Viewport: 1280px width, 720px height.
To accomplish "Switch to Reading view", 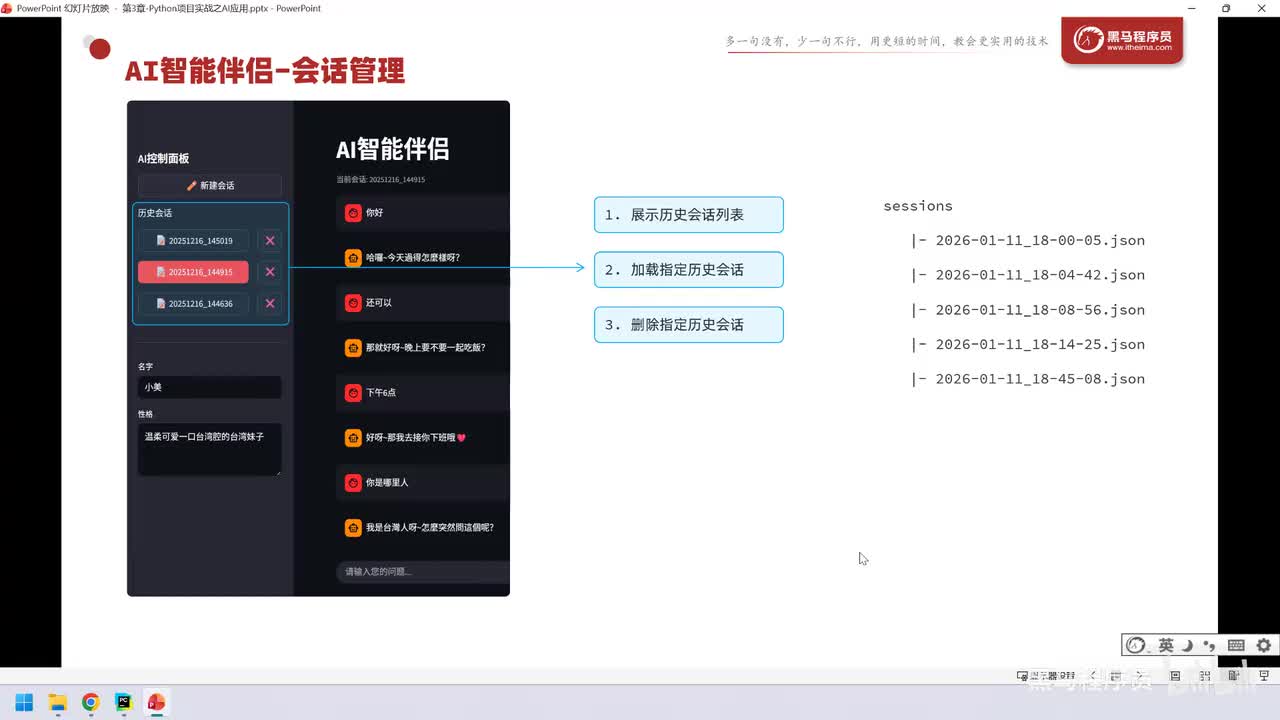I will (x=1234, y=676).
